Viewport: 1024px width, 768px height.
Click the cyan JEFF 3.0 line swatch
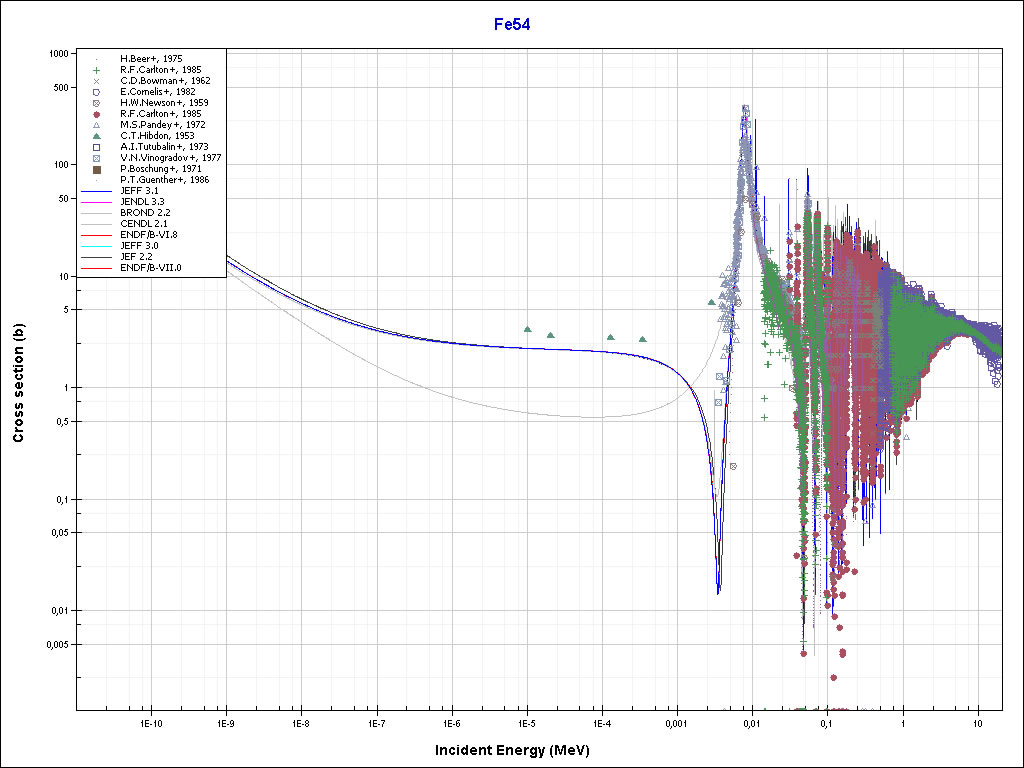click(x=97, y=246)
